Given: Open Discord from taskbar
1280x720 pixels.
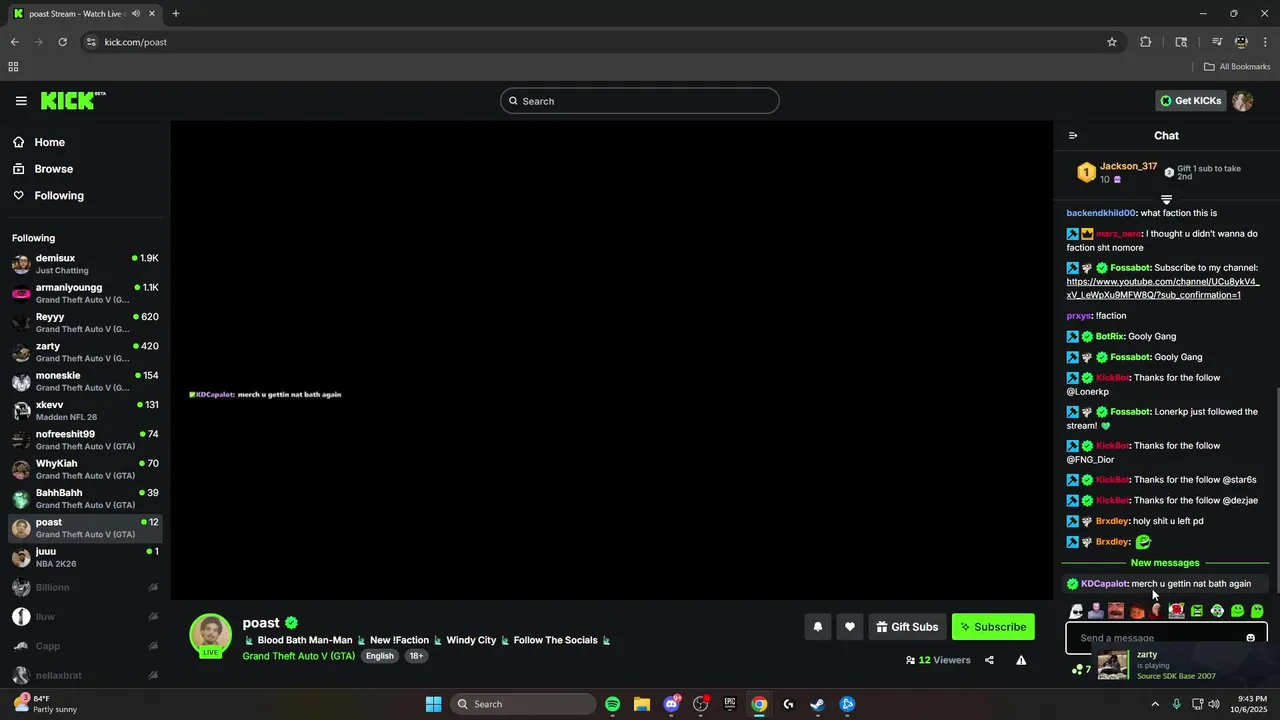Looking at the screenshot, I should [x=671, y=704].
